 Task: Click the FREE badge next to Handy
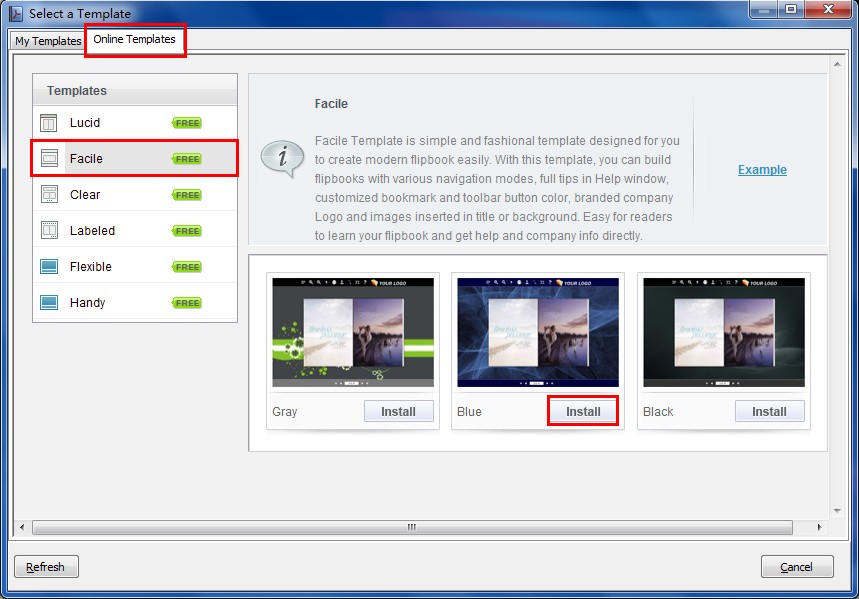[187, 303]
